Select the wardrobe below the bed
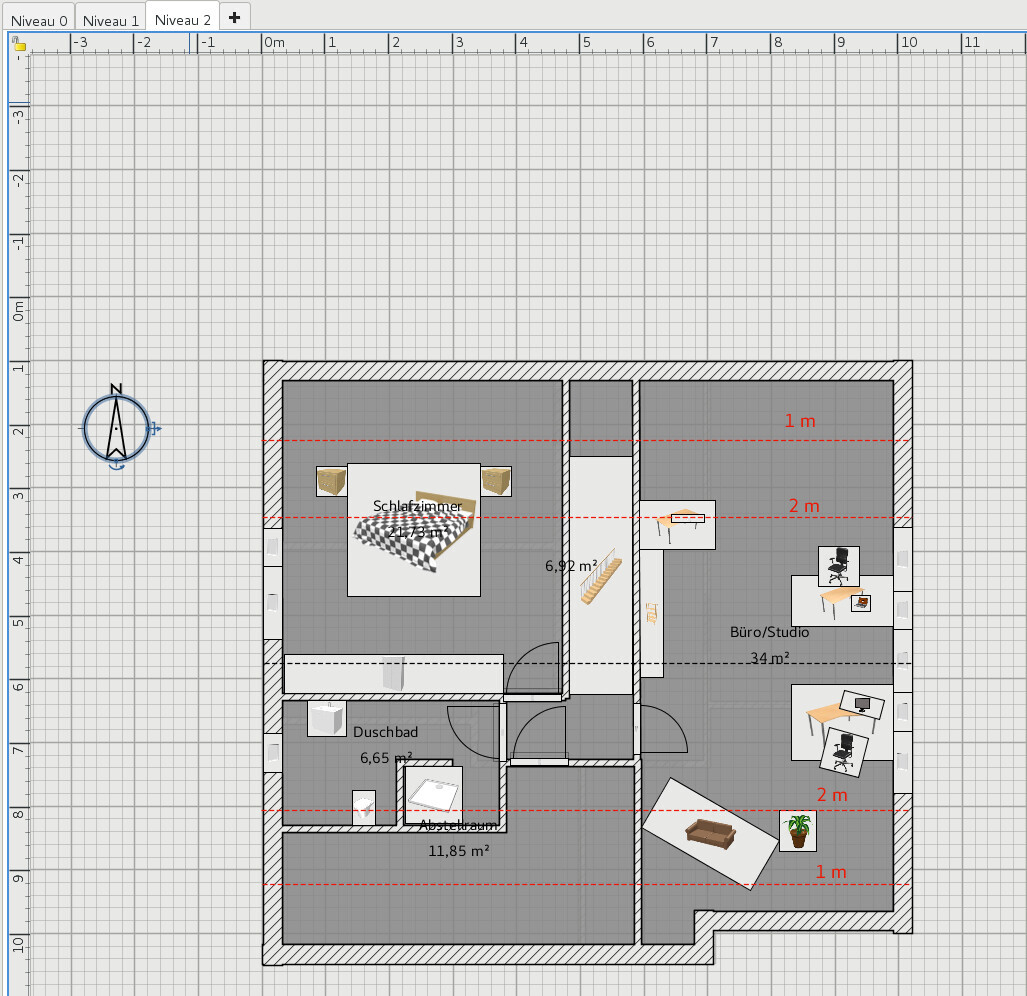This screenshot has width=1027, height=996. (x=393, y=673)
